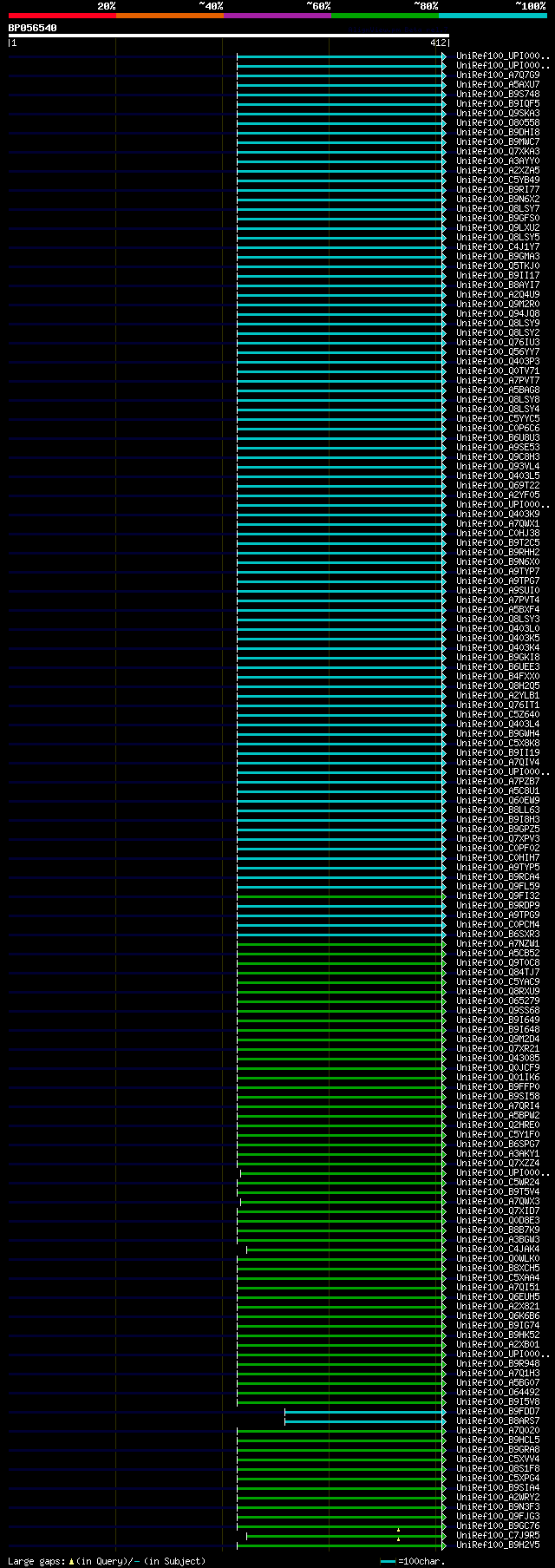Click entry UniRef100_C4JAK4
This screenshot has width=555, height=1568.
[x=498, y=1250]
